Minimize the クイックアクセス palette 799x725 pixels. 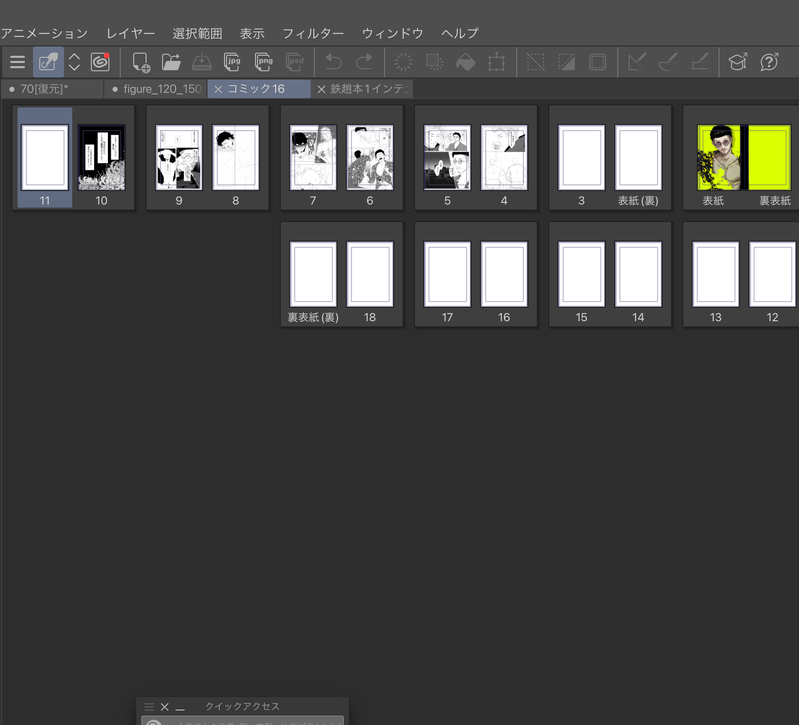click(180, 708)
